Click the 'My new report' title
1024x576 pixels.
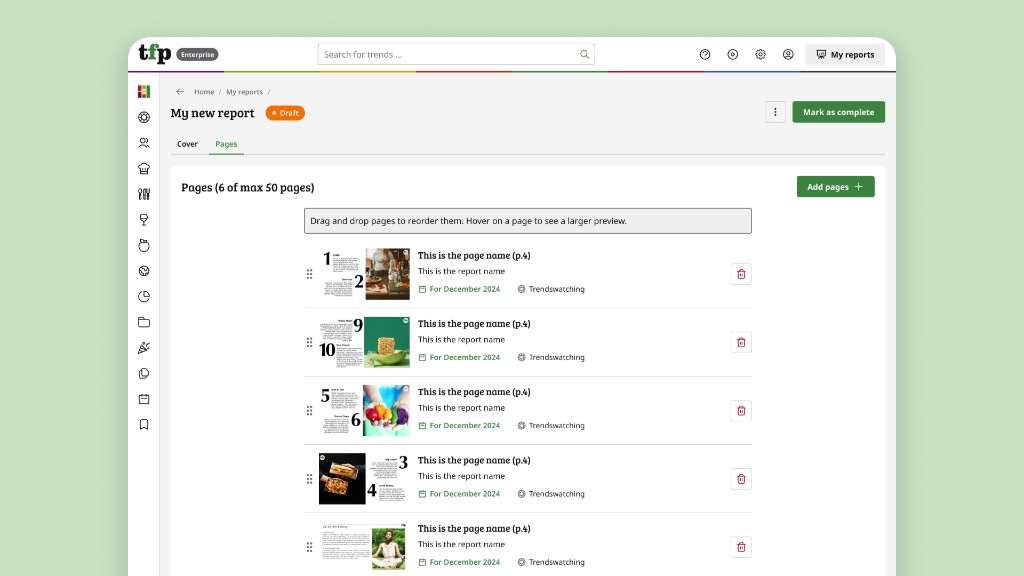[212, 113]
